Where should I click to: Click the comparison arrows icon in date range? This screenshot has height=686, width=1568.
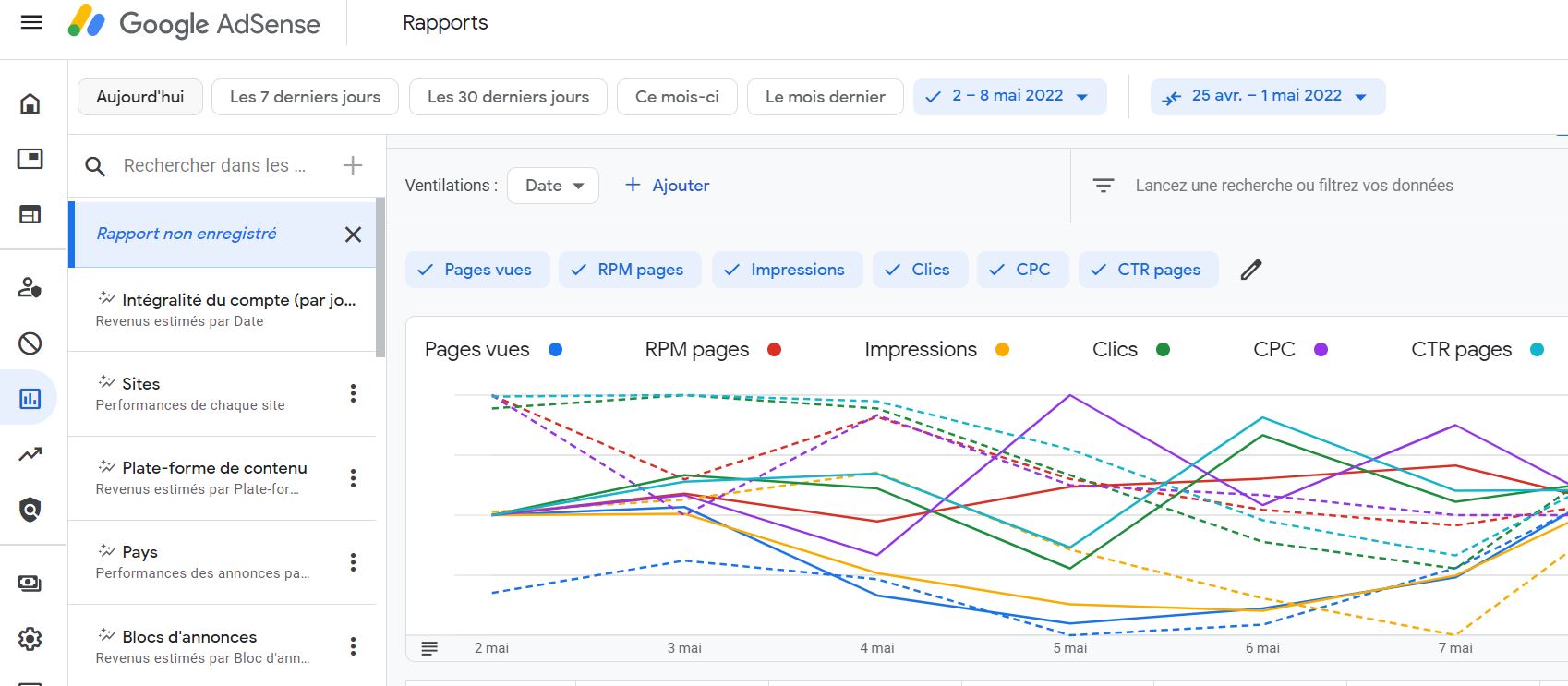[1172, 97]
